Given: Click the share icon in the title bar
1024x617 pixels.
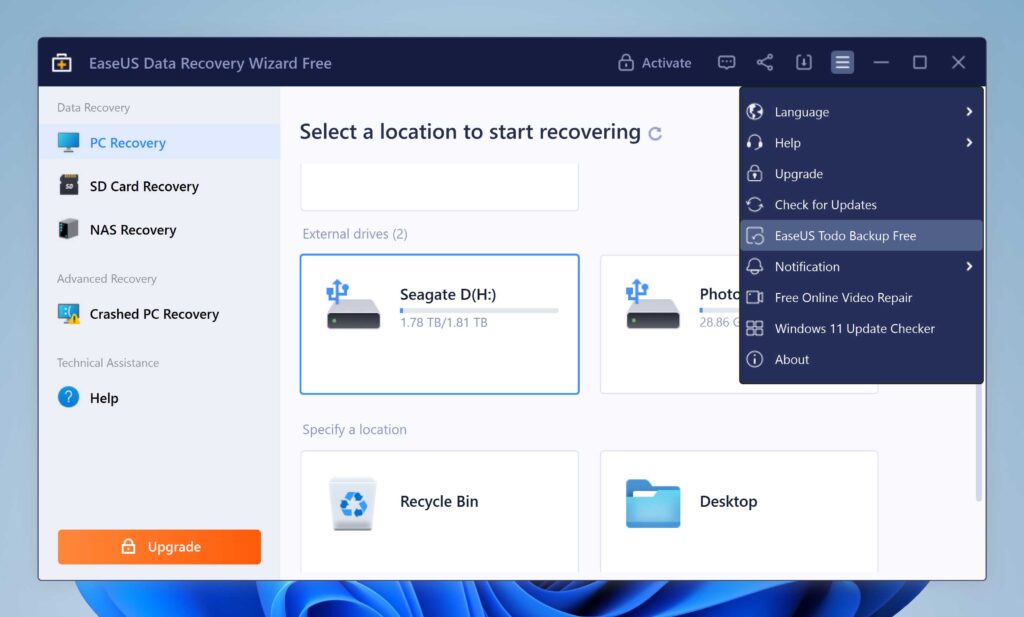Looking at the screenshot, I should click(x=765, y=62).
